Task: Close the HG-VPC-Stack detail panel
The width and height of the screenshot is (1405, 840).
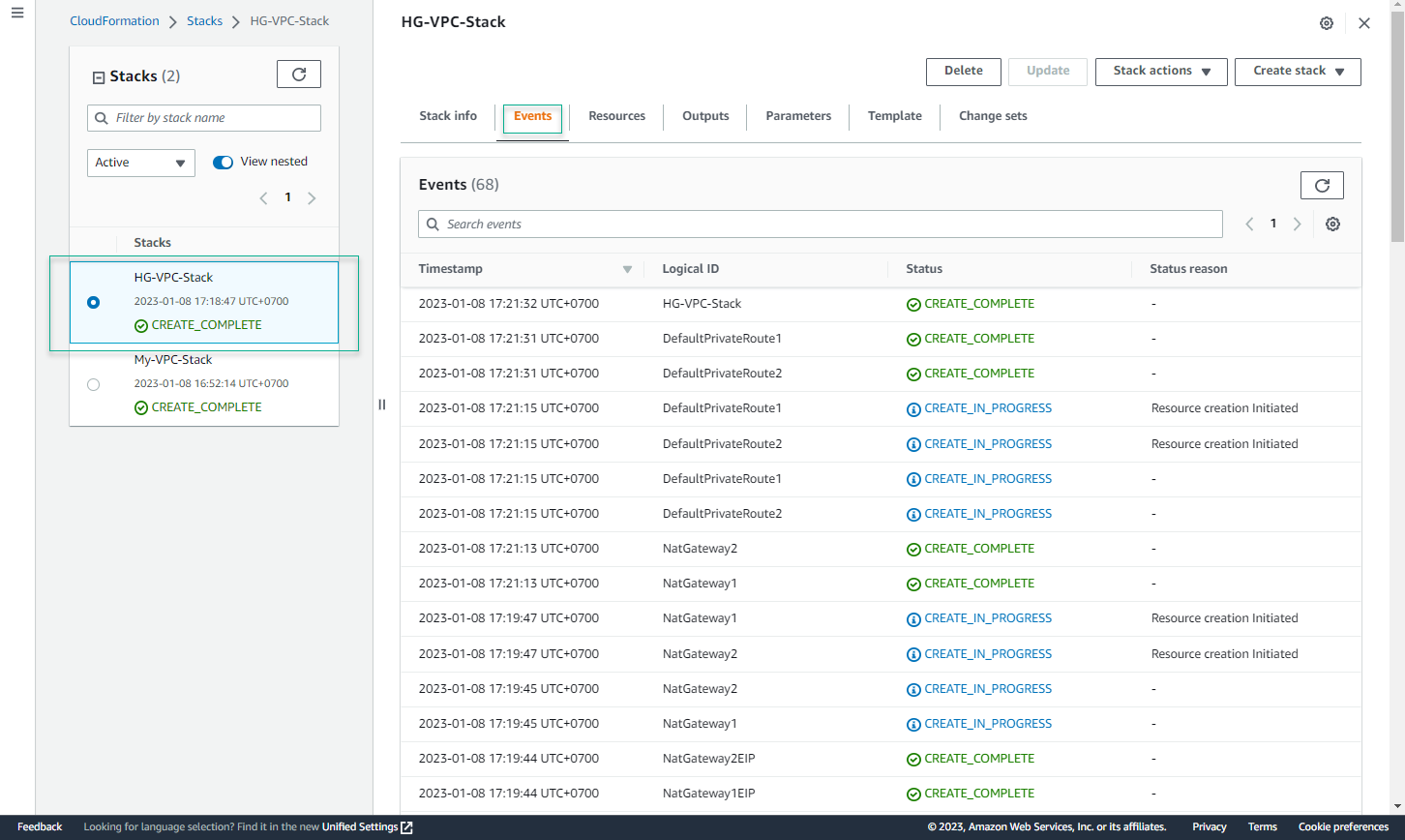Action: (x=1364, y=23)
